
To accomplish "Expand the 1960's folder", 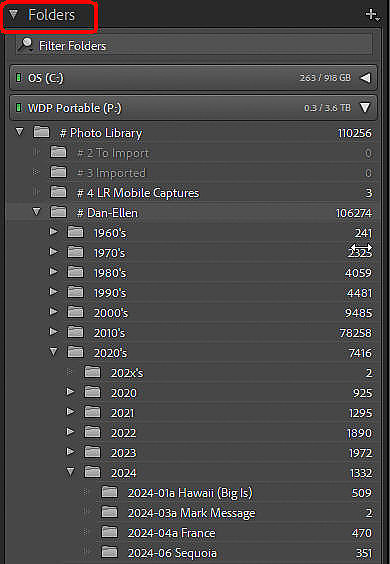I will [x=54, y=232].
